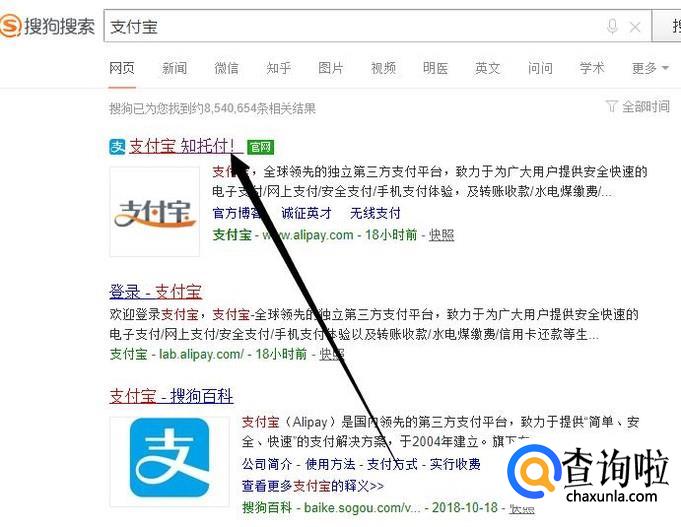Open the 登录 - 支付宝 result
The height and width of the screenshot is (527, 681).
(155, 292)
